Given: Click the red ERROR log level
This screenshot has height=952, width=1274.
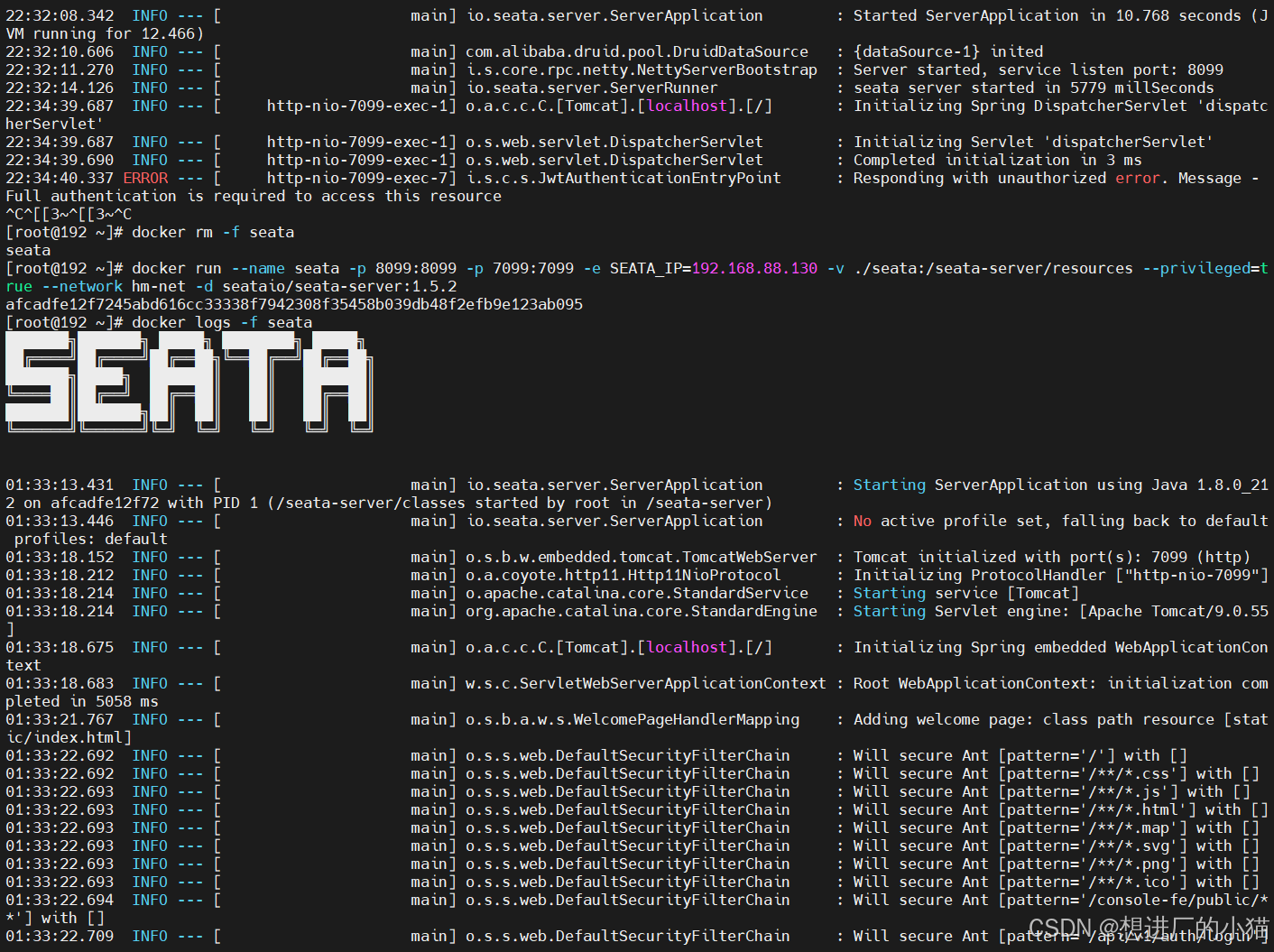Looking at the screenshot, I should 145,178.
